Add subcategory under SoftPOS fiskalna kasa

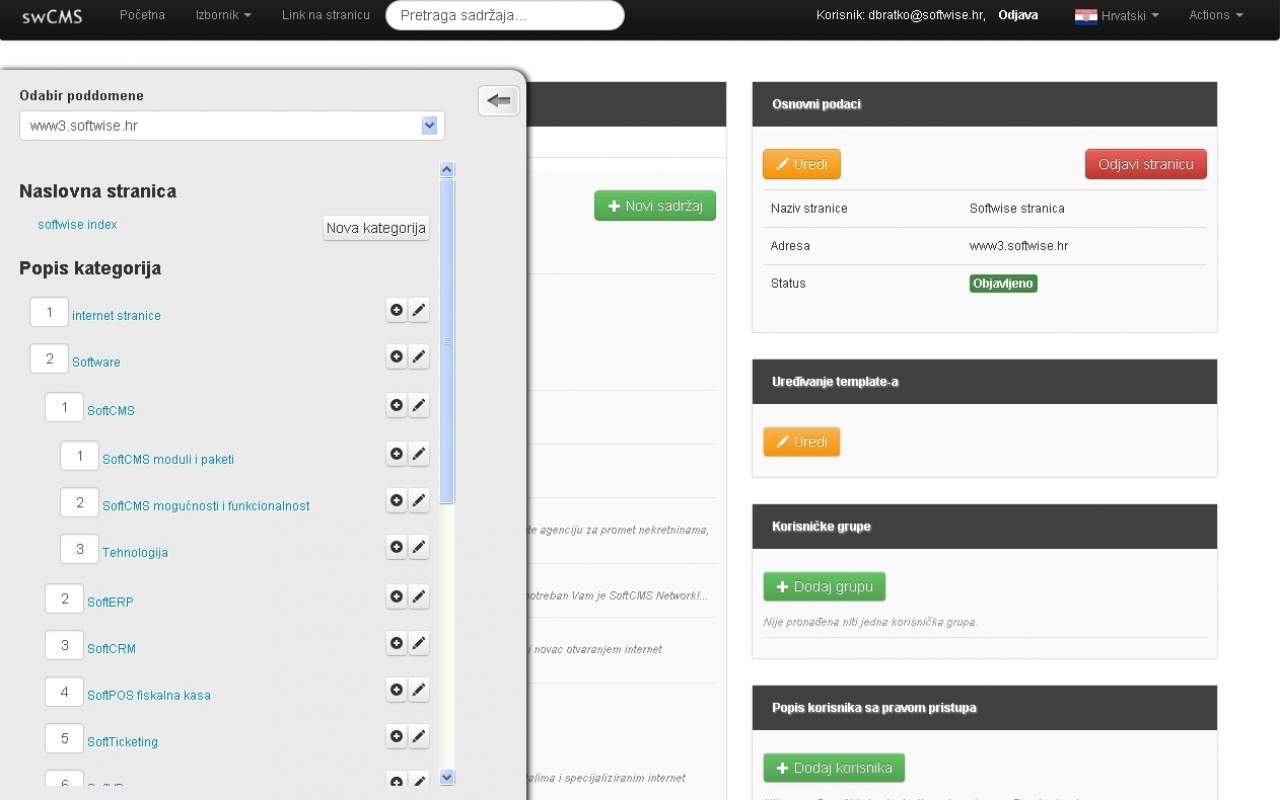[x=397, y=689]
